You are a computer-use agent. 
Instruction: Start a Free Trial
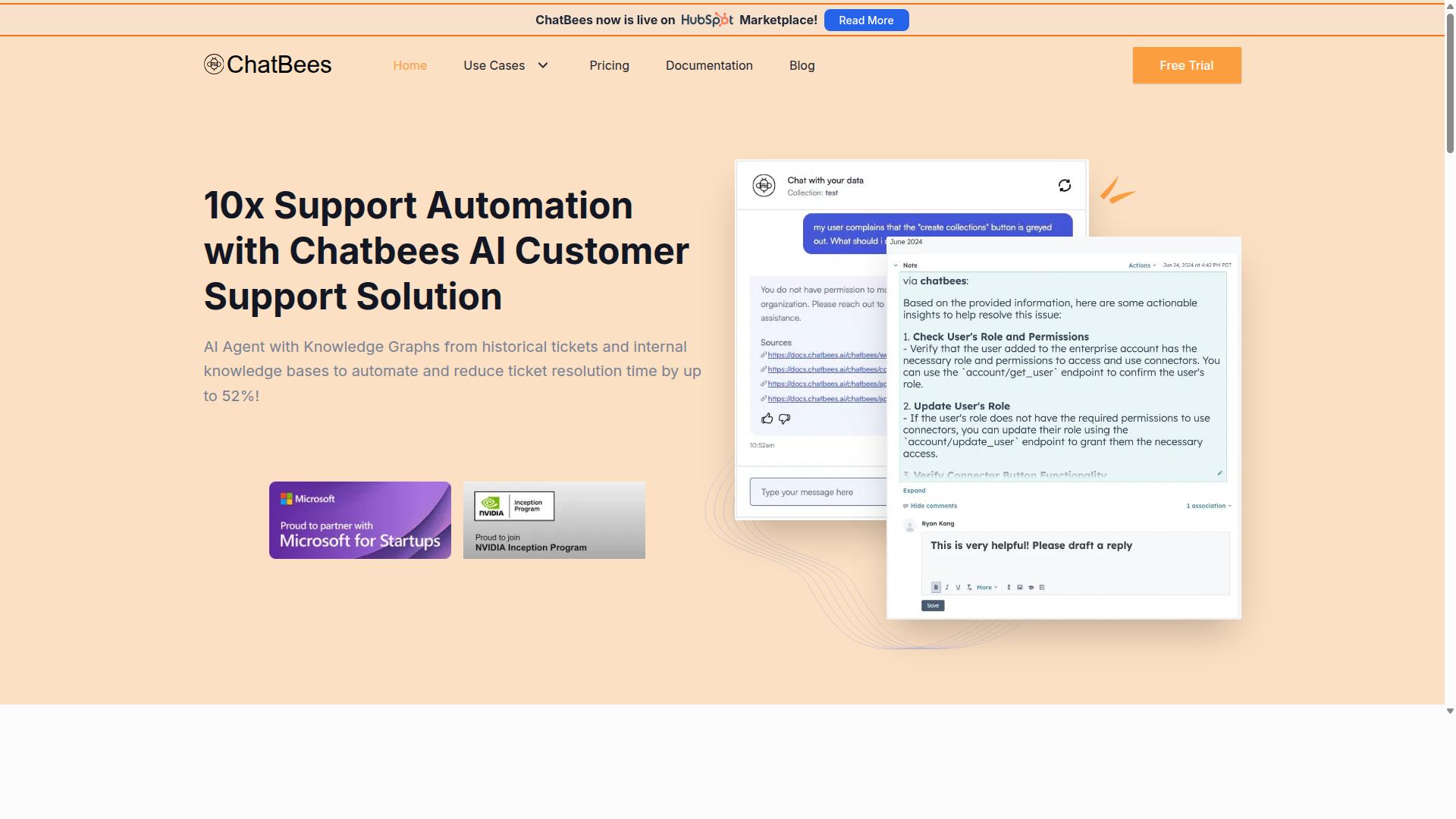click(1187, 65)
